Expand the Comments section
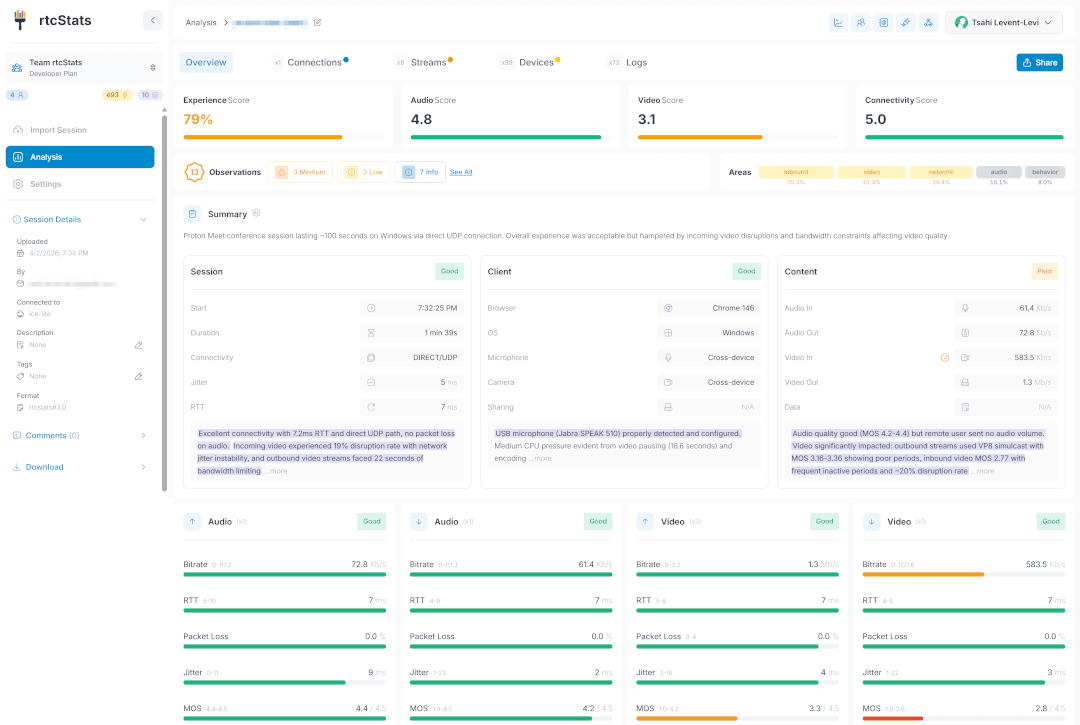Image resolution: width=1080 pixels, height=725 pixels. [143, 435]
